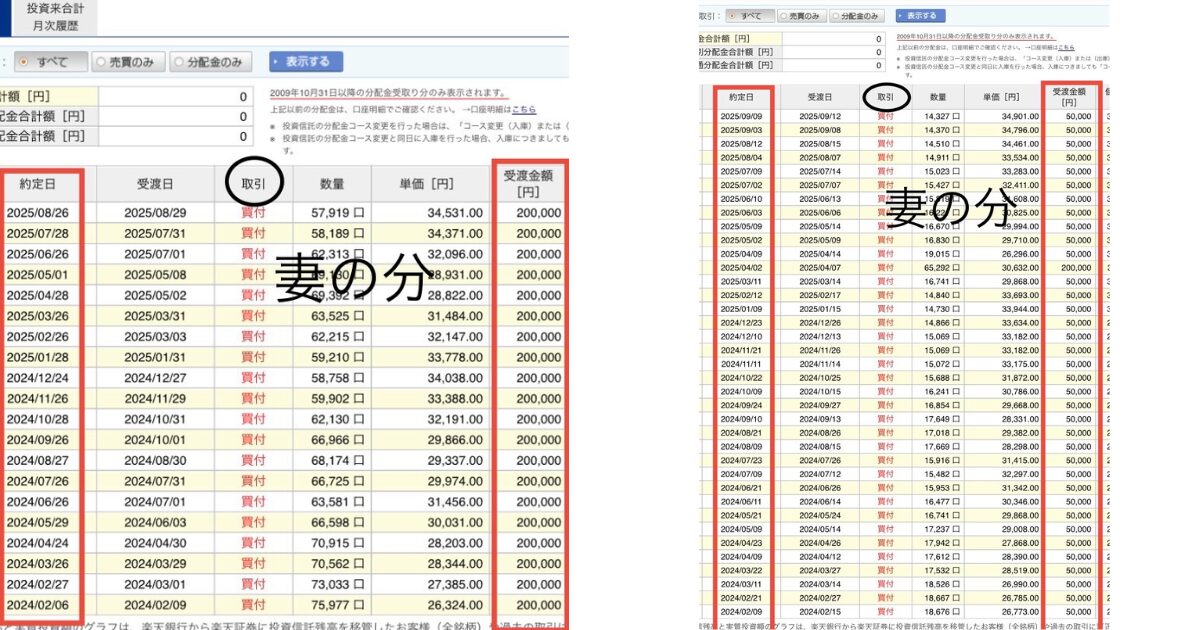Click large 表示する button on left

306,62
